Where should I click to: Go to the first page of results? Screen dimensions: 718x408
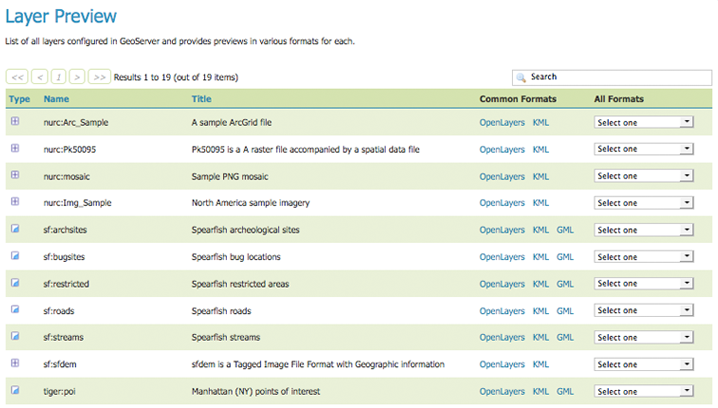click(17, 77)
